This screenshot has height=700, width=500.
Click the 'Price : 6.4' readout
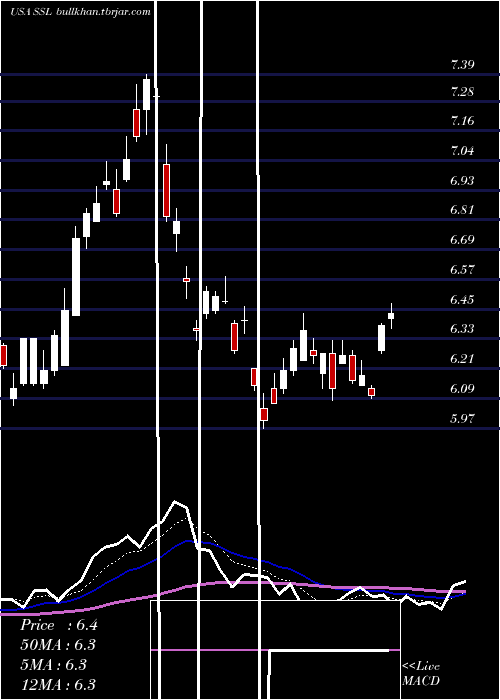(58, 625)
